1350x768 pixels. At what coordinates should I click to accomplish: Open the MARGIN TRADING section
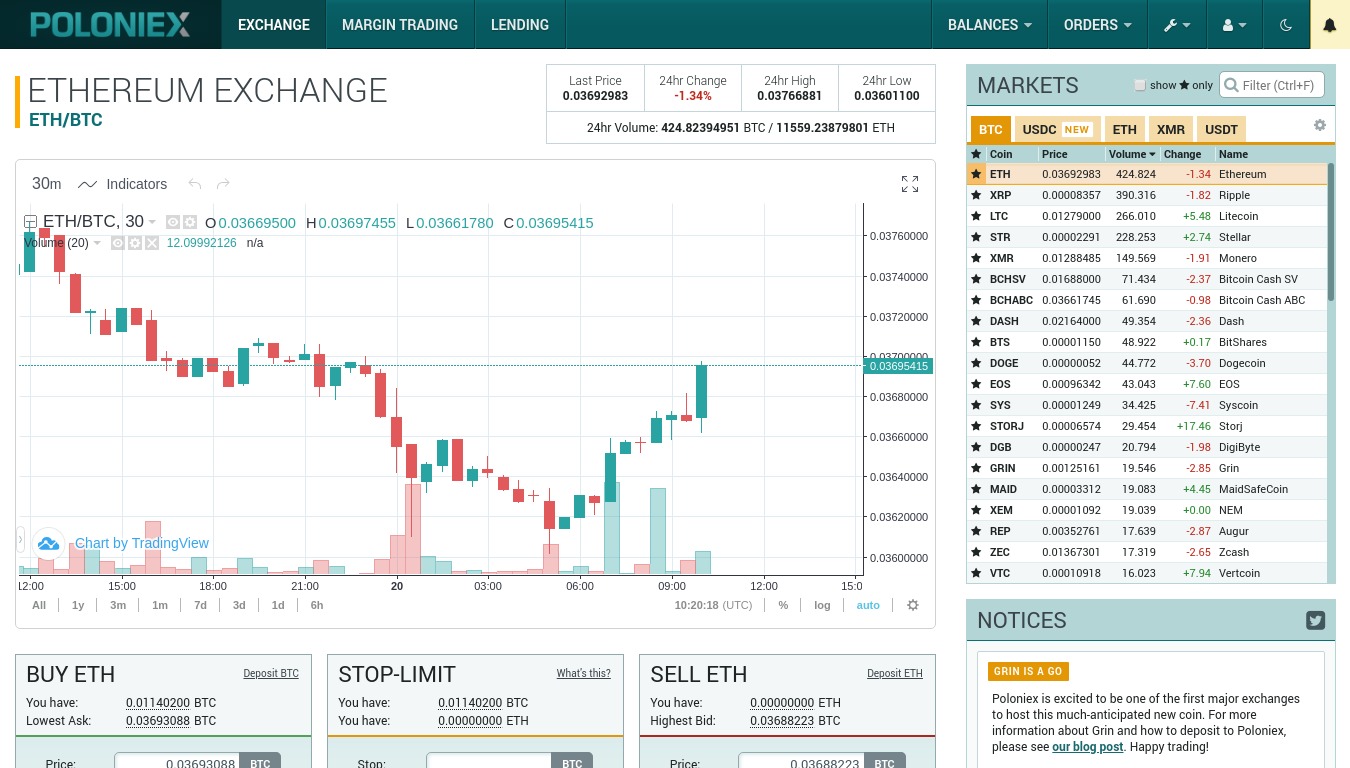coord(399,24)
